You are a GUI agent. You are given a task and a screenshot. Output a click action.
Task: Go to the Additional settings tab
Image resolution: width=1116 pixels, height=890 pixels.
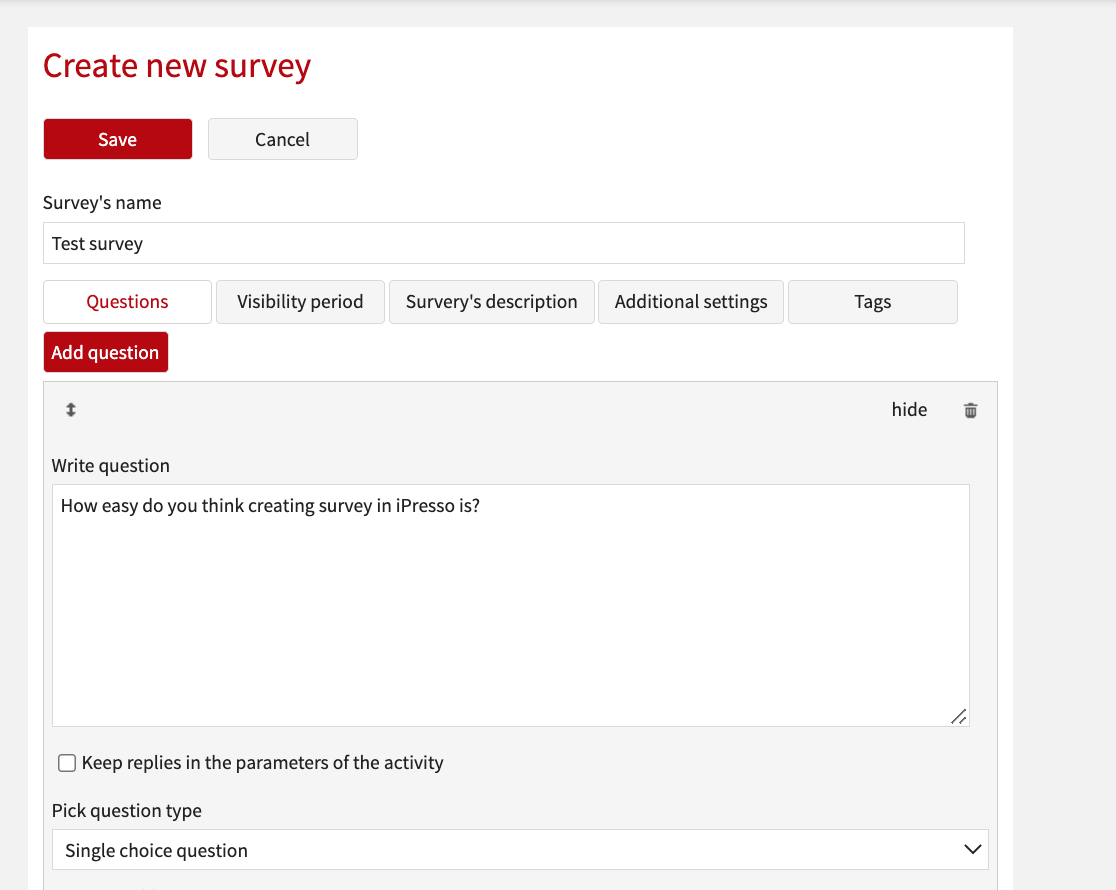click(691, 302)
